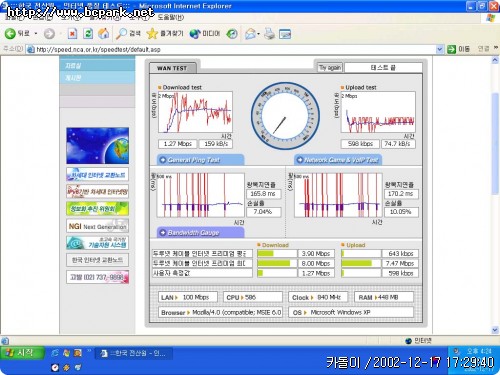Expand the address bar URL dropdown
Screen dimensions: 500x375
440,49
